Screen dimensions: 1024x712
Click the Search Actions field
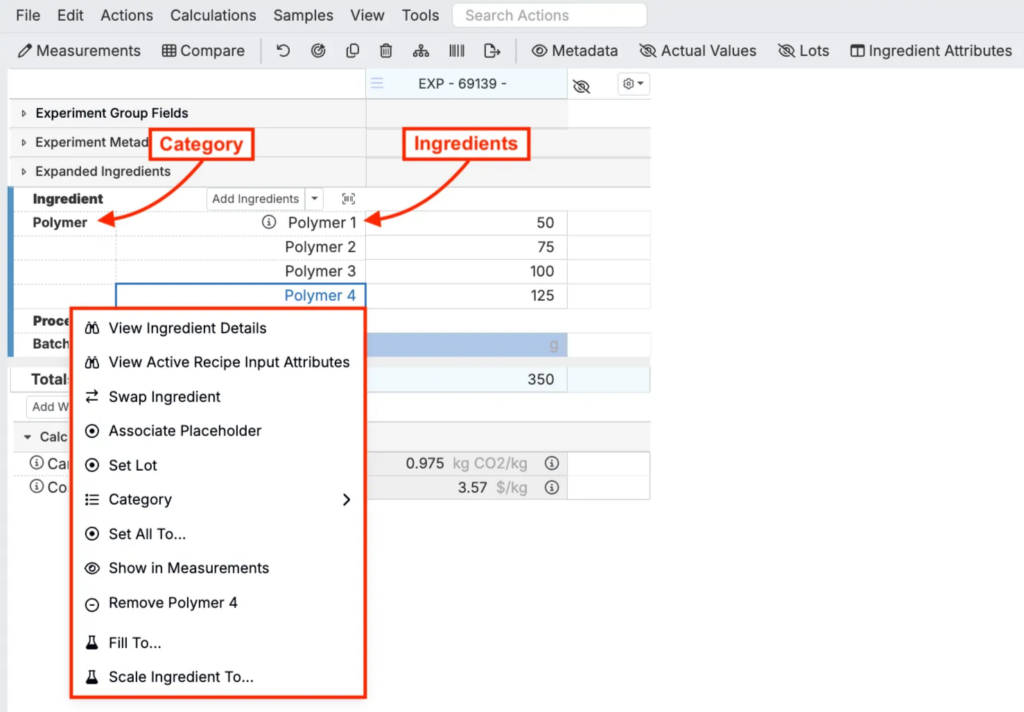(x=549, y=15)
